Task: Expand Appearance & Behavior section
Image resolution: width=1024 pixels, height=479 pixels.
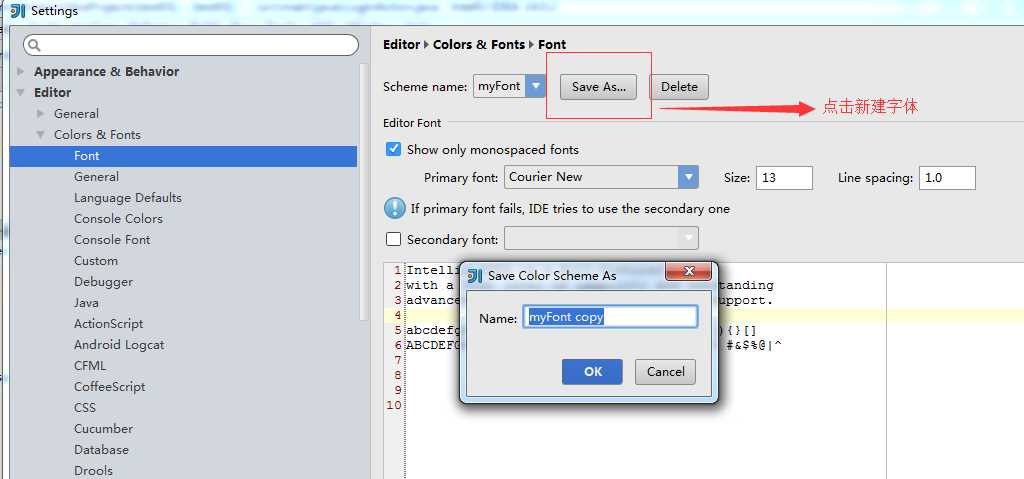Action: 20,71
